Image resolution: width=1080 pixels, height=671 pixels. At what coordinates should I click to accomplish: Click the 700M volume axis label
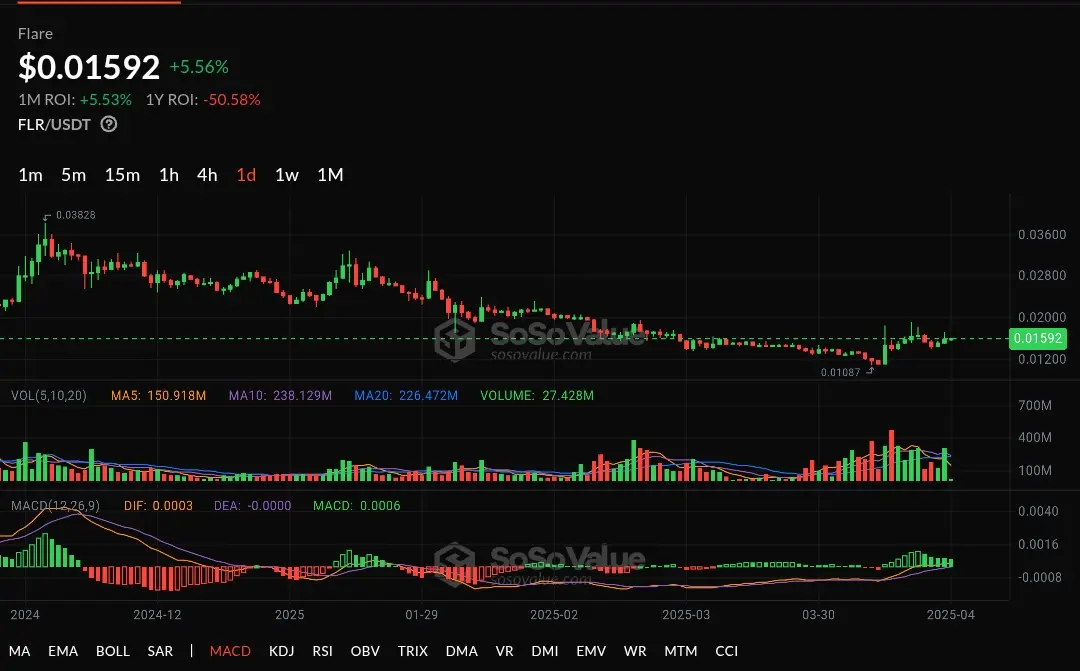(1035, 405)
